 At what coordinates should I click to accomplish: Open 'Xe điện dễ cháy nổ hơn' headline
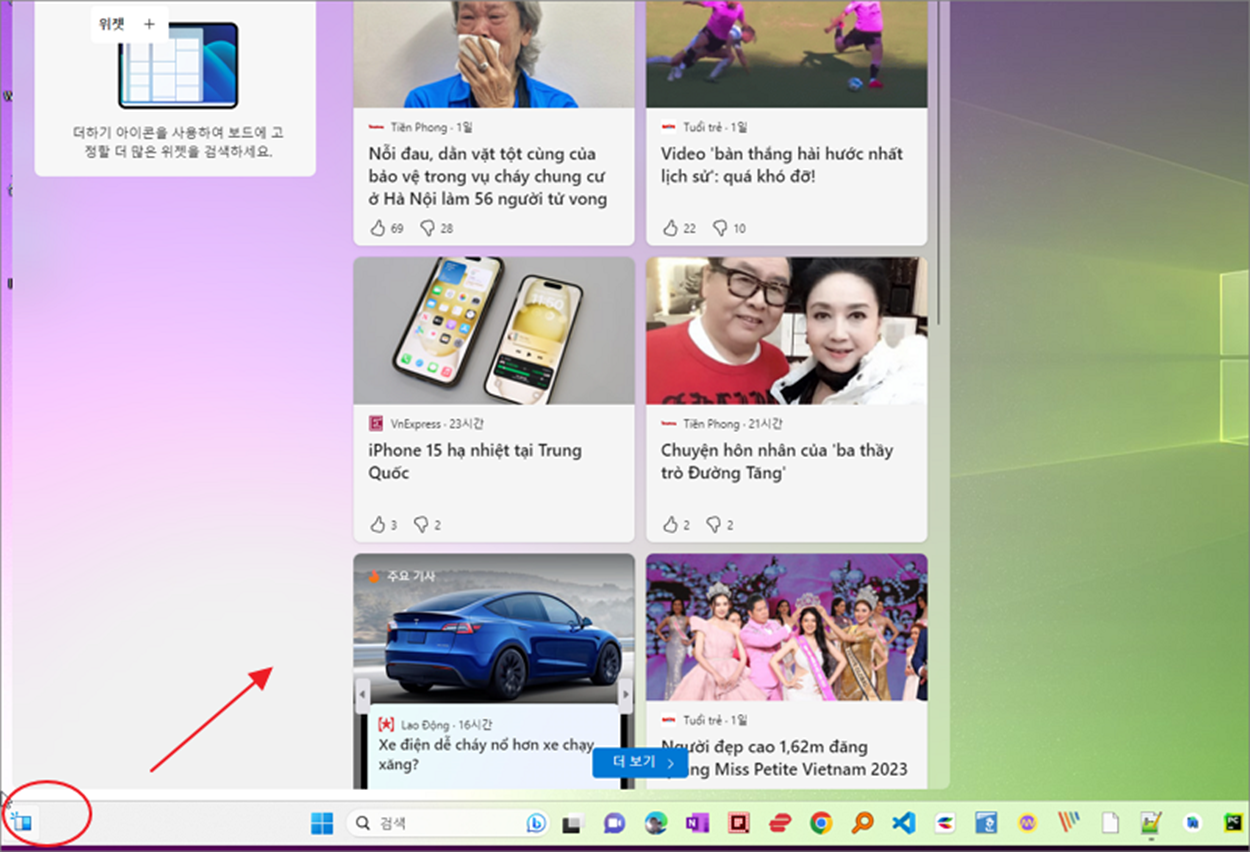point(486,755)
